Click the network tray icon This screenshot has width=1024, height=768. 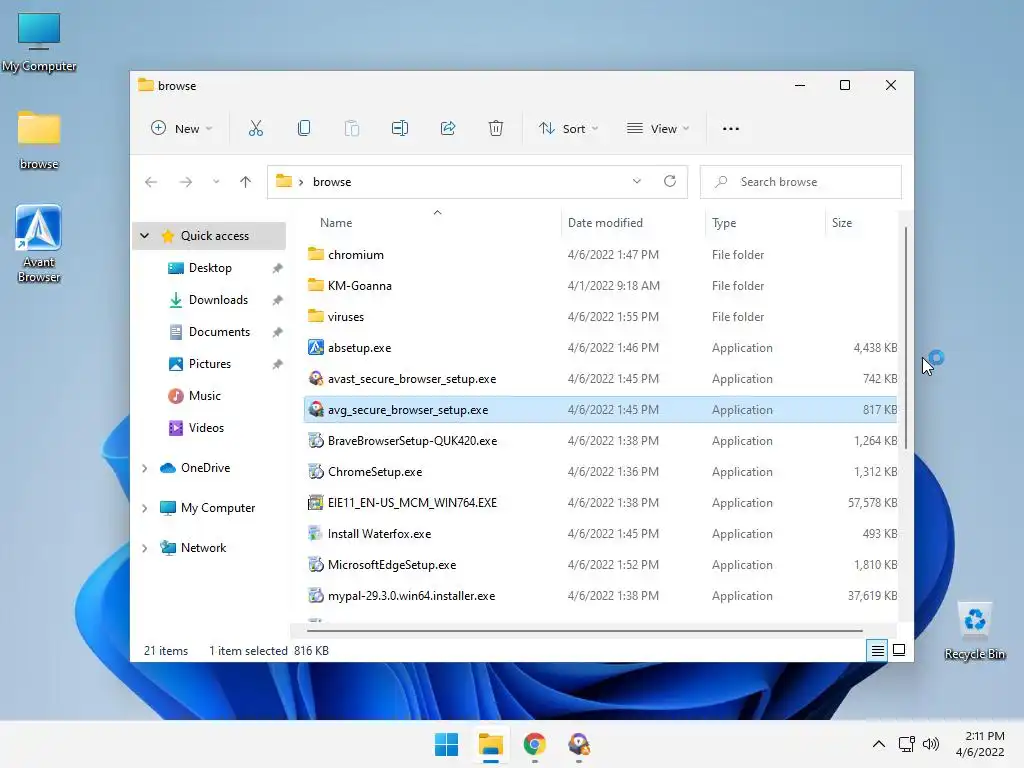click(906, 744)
